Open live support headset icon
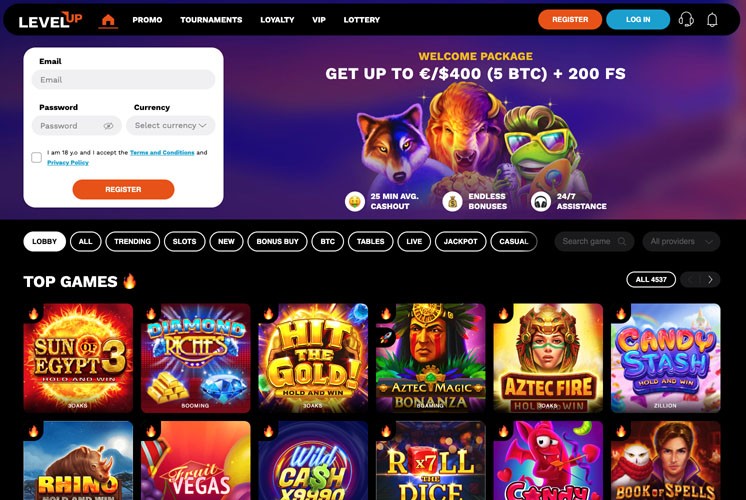746x500 pixels. tap(686, 20)
